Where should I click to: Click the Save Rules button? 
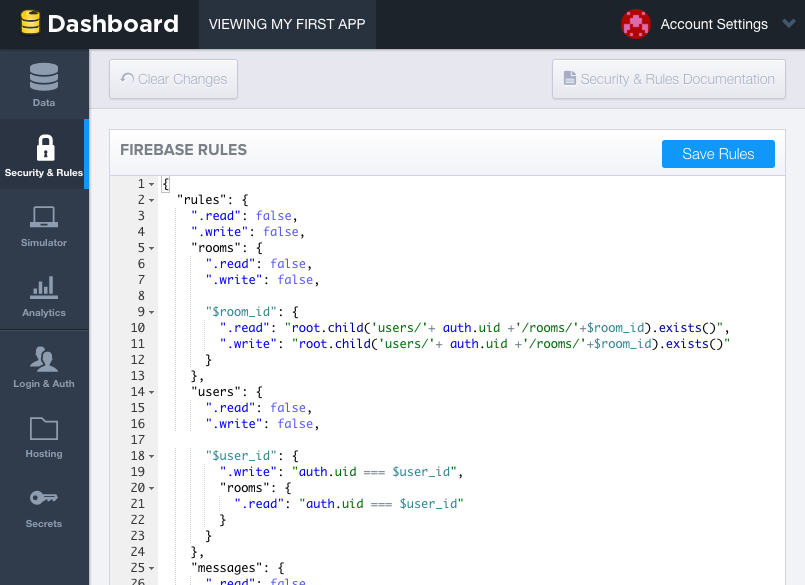tap(718, 154)
